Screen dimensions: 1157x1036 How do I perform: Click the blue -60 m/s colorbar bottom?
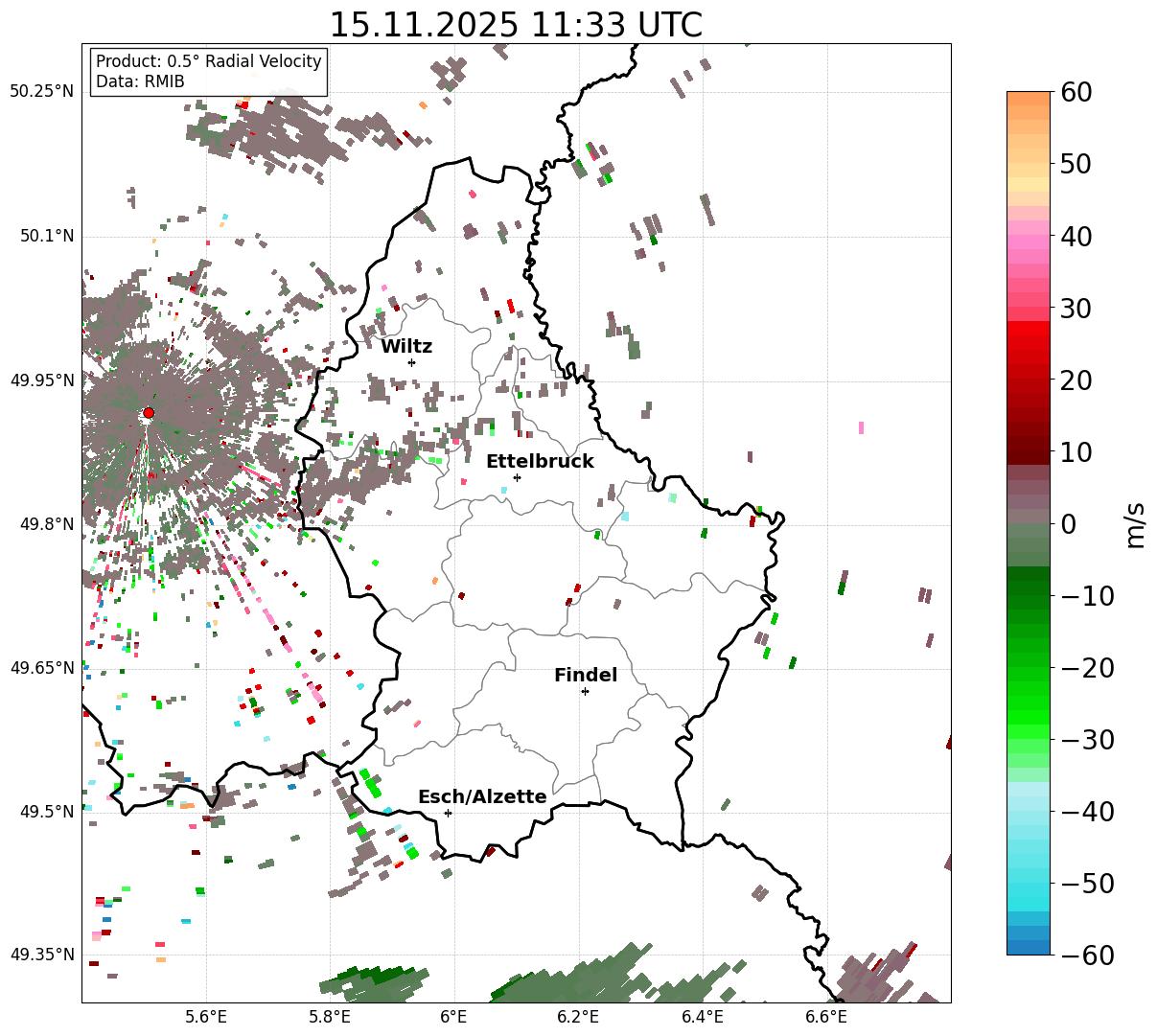[1029, 947]
